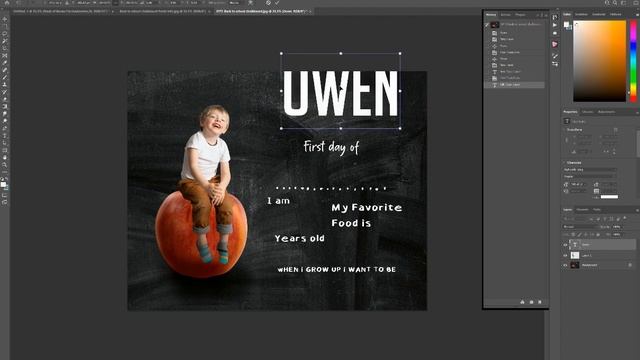This screenshot has width=640, height=360.
Task: Select the Horizontal Type tool
Action: pos(5,136)
